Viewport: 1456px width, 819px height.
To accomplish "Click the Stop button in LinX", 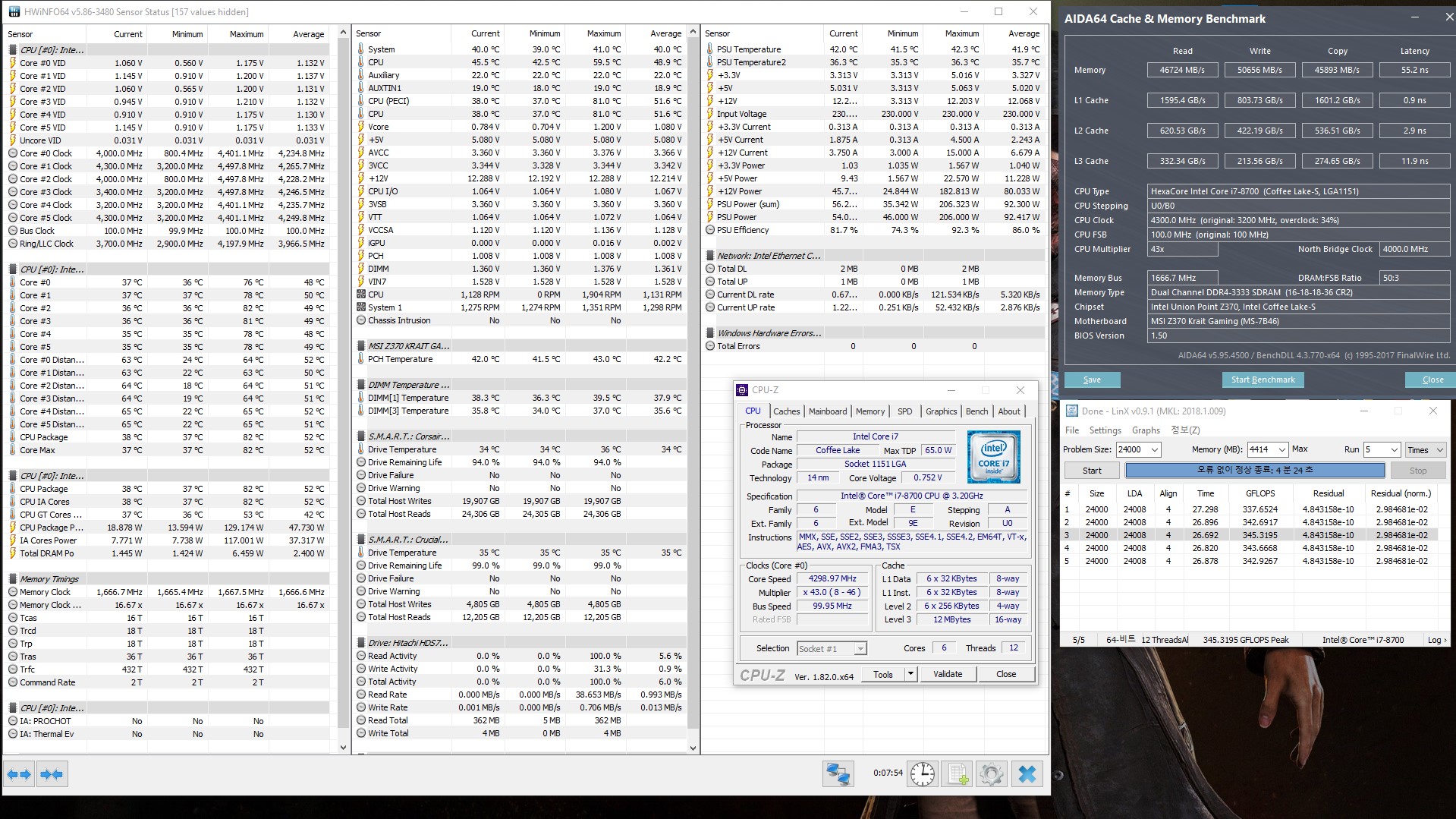I will click(x=1418, y=471).
